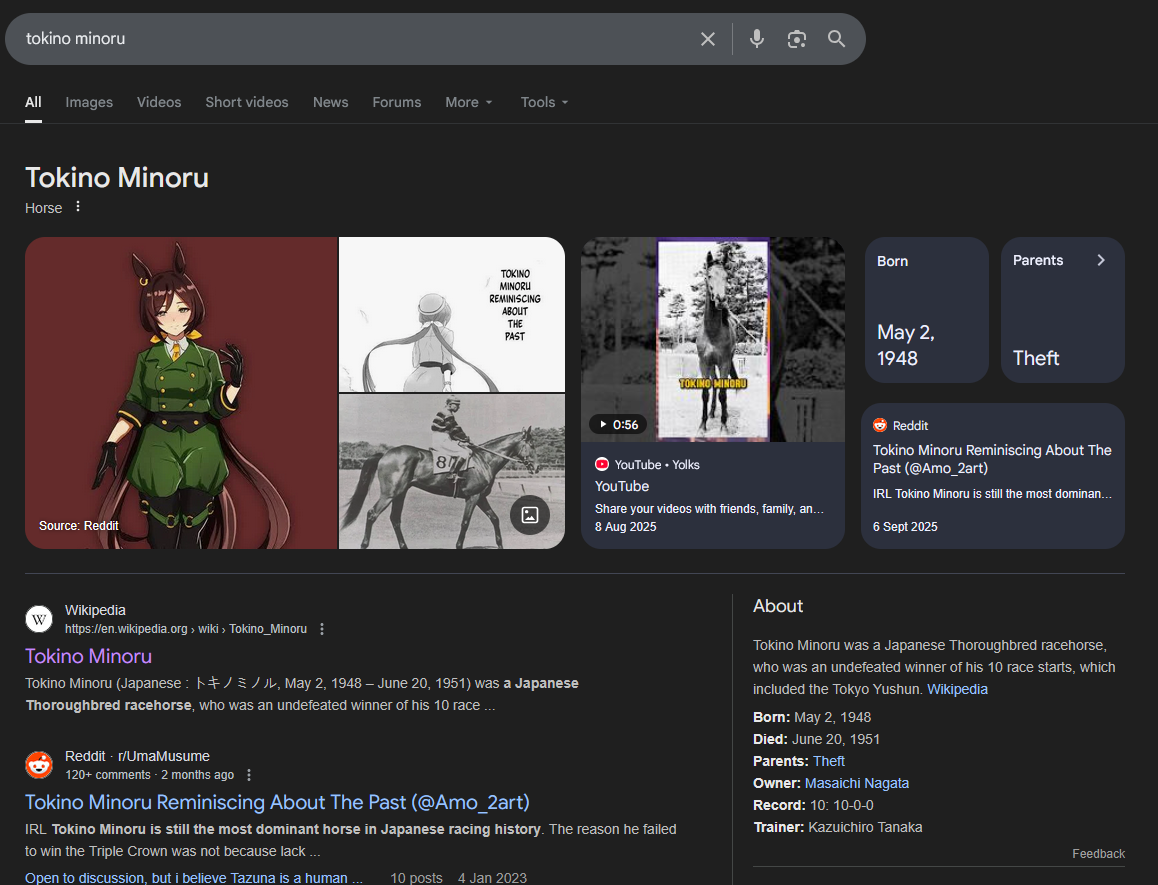The height and width of the screenshot is (885, 1158).
Task: Click the Tokino Minoru knowledge panel heading
Action: pos(117,178)
